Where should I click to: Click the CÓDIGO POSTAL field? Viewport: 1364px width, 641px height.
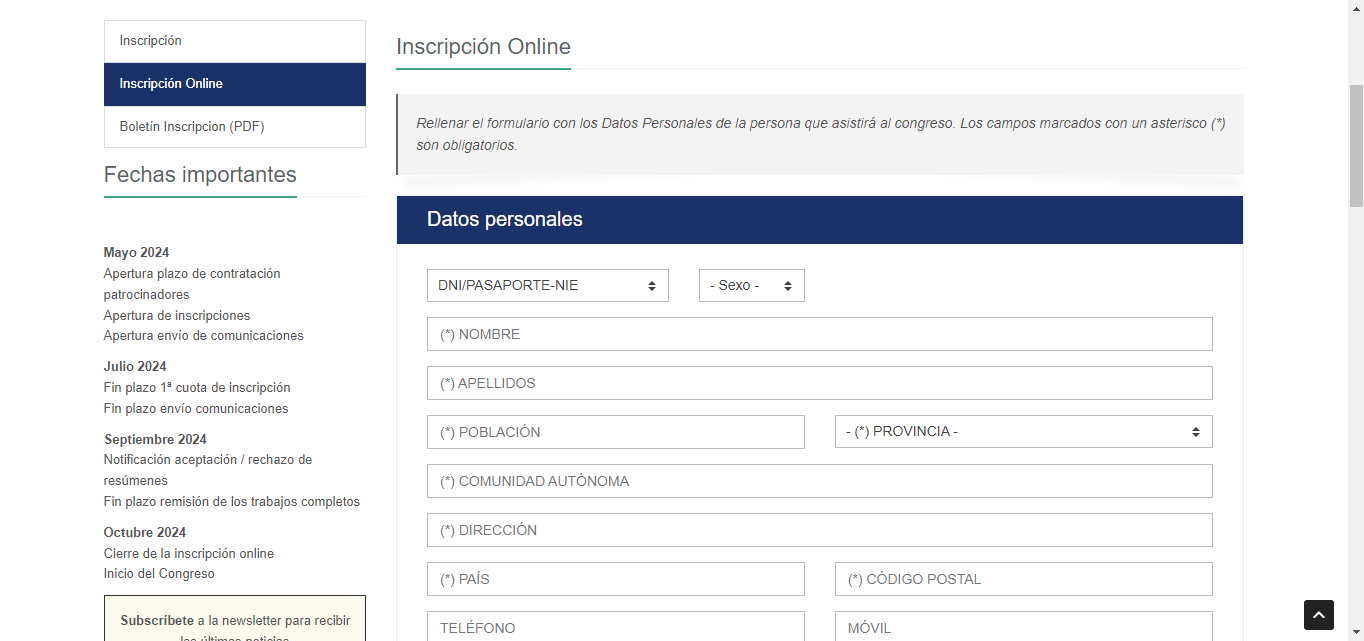1023,579
